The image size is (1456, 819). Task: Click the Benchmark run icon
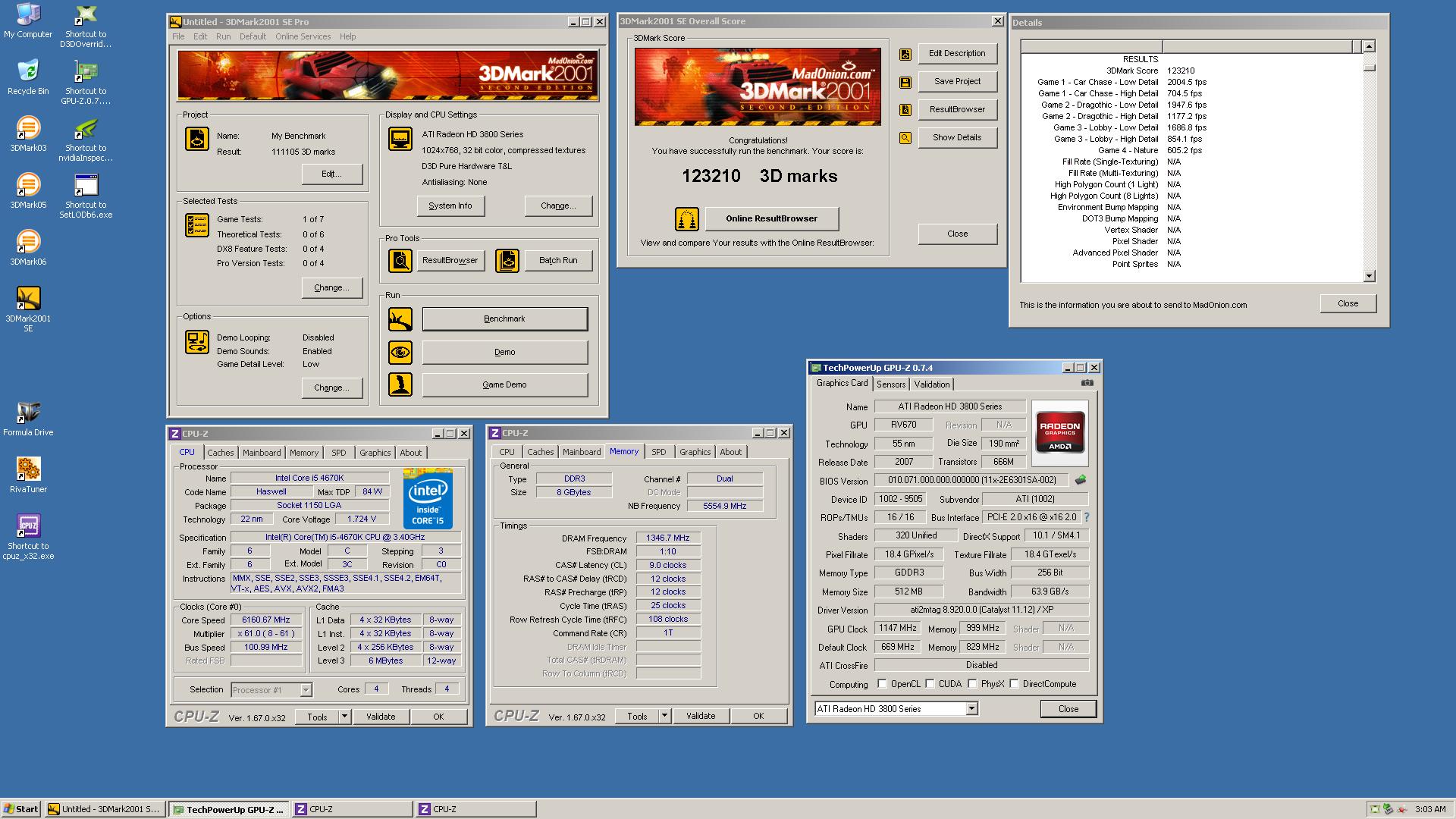coord(400,319)
